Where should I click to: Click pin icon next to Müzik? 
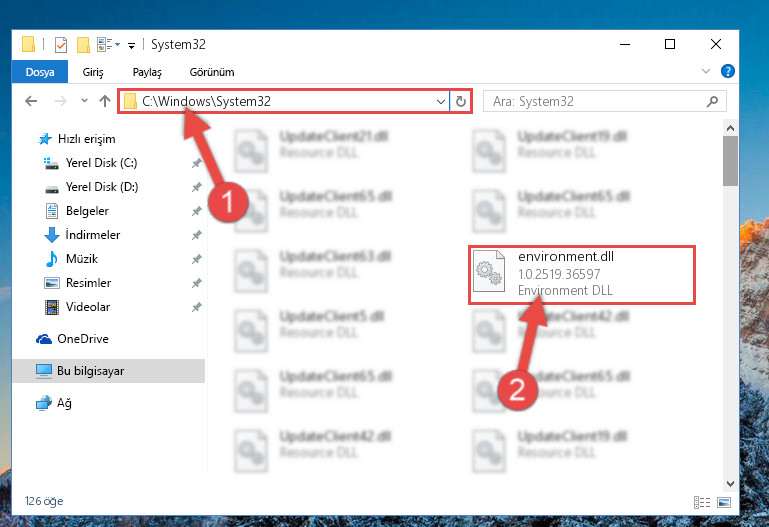(197, 259)
